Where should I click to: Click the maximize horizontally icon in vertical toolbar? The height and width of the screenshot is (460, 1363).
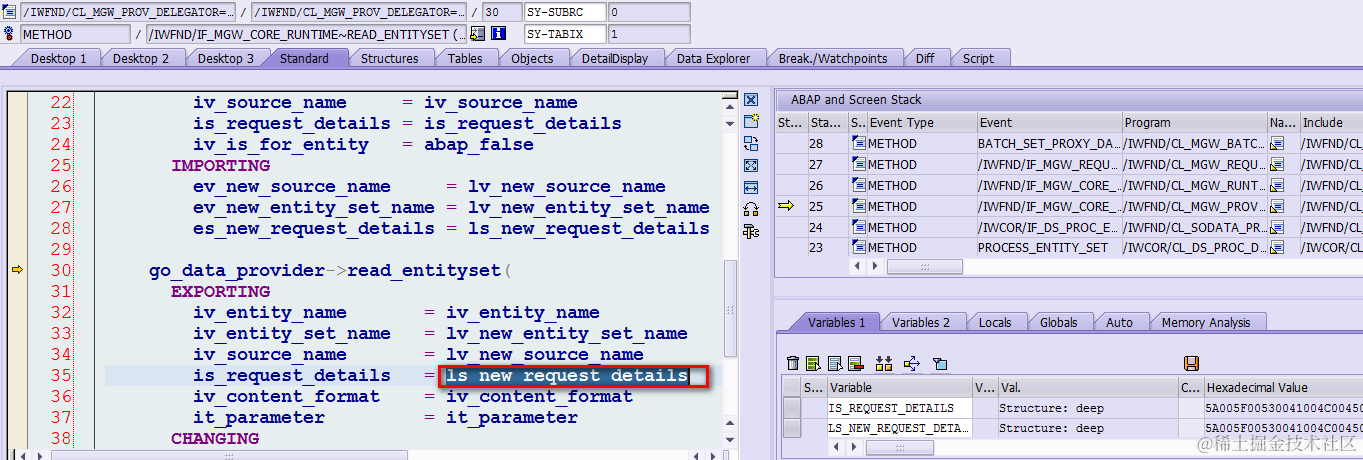(751, 188)
